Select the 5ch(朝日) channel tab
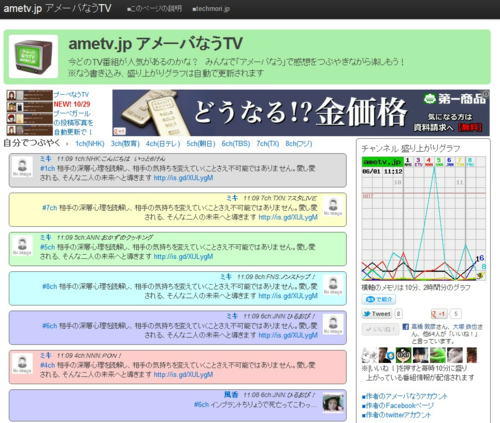500x423 pixels. (201, 144)
